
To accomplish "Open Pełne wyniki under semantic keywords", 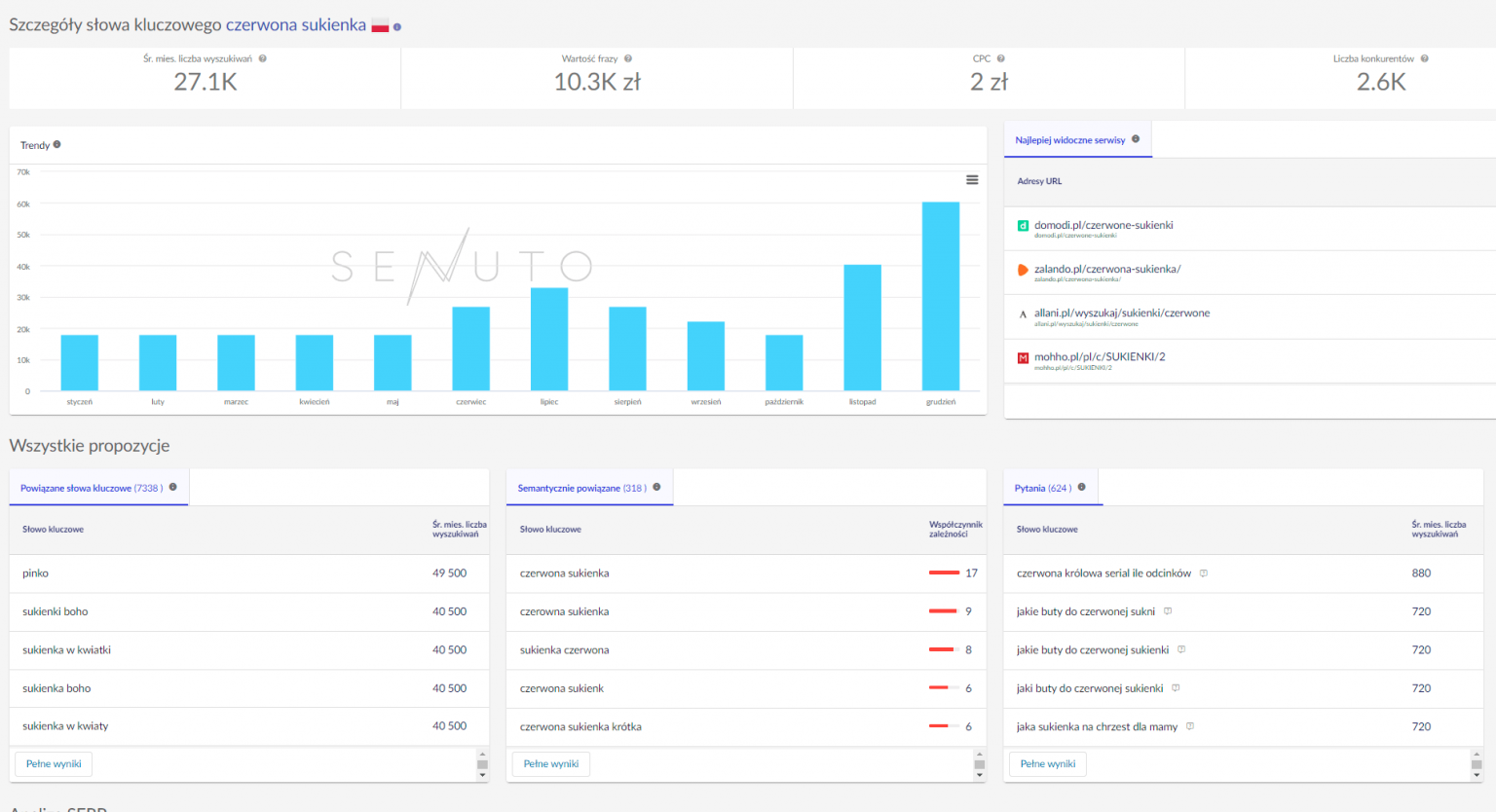I will (x=551, y=764).
